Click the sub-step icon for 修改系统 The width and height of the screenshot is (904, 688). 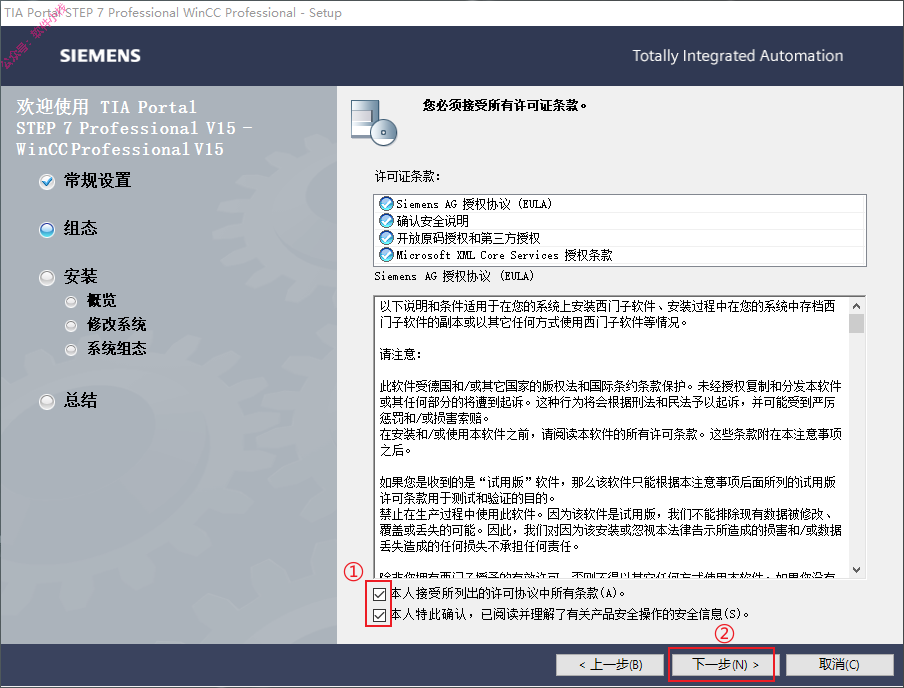click(71, 326)
